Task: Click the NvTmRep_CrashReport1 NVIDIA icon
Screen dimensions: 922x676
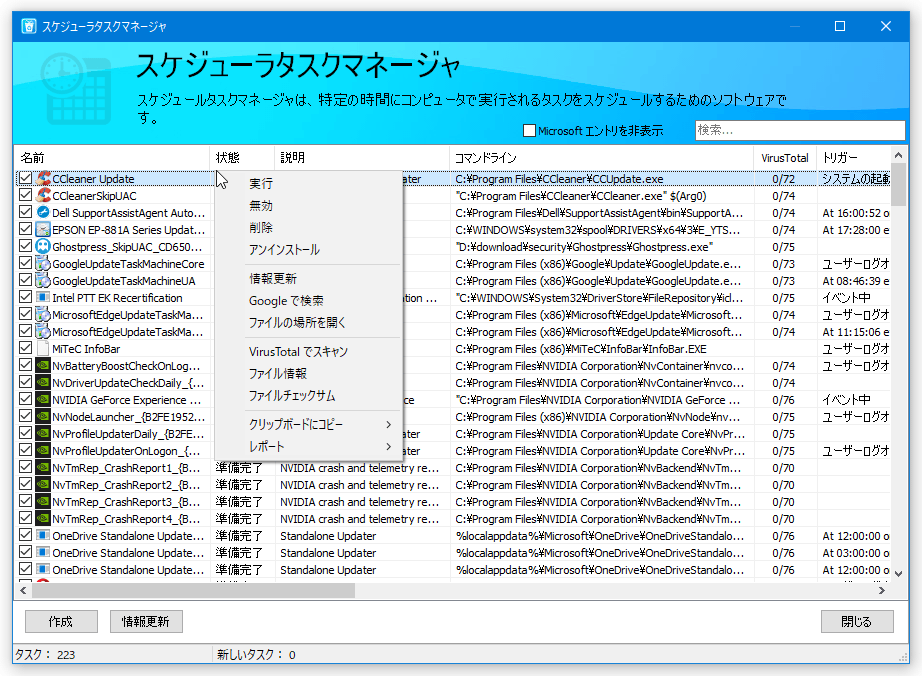Action: pos(43,468)
